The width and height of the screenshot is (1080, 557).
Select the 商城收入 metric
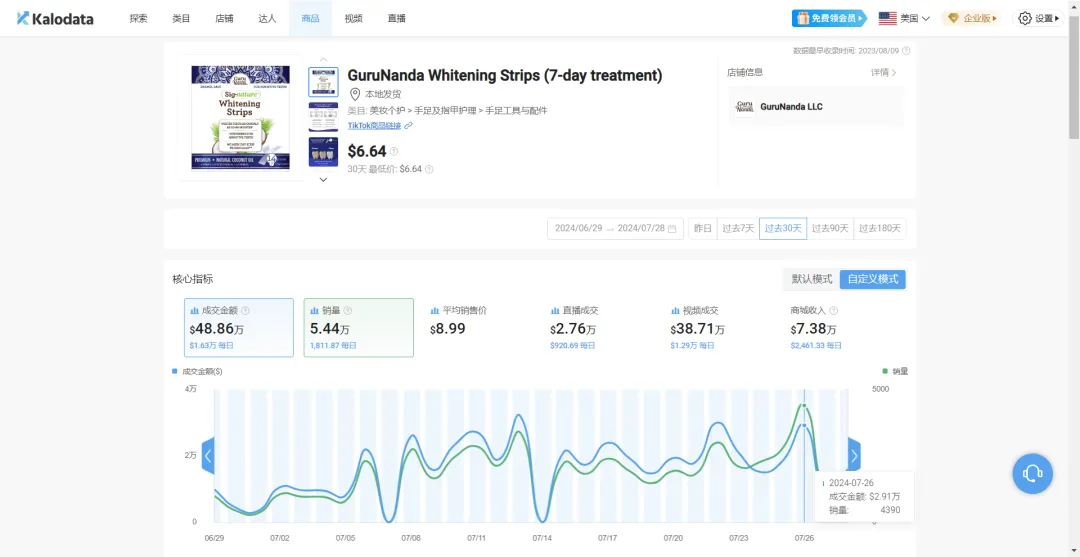tap(838, 328)
